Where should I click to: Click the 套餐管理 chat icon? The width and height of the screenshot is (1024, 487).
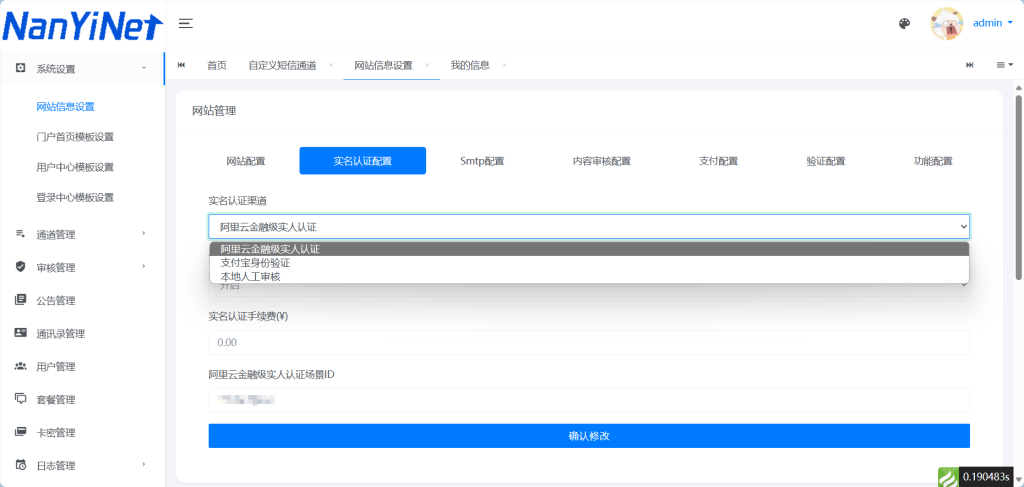coord(20,399)
